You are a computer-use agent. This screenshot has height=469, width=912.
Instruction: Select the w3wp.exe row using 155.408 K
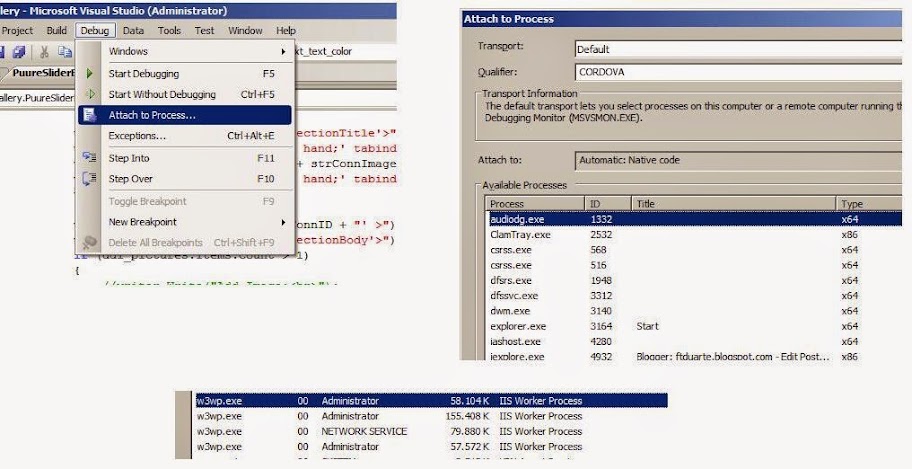coord(431,416)
